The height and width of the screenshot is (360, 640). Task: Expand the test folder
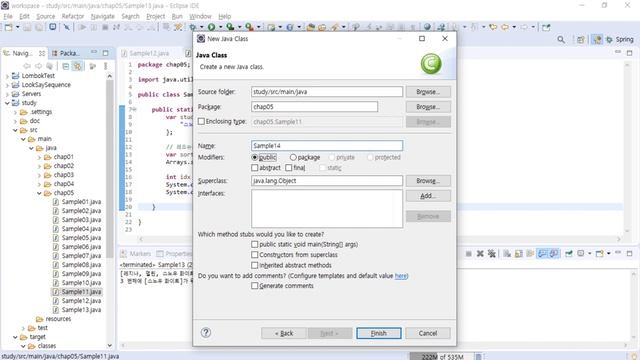[x=23, y=328]
